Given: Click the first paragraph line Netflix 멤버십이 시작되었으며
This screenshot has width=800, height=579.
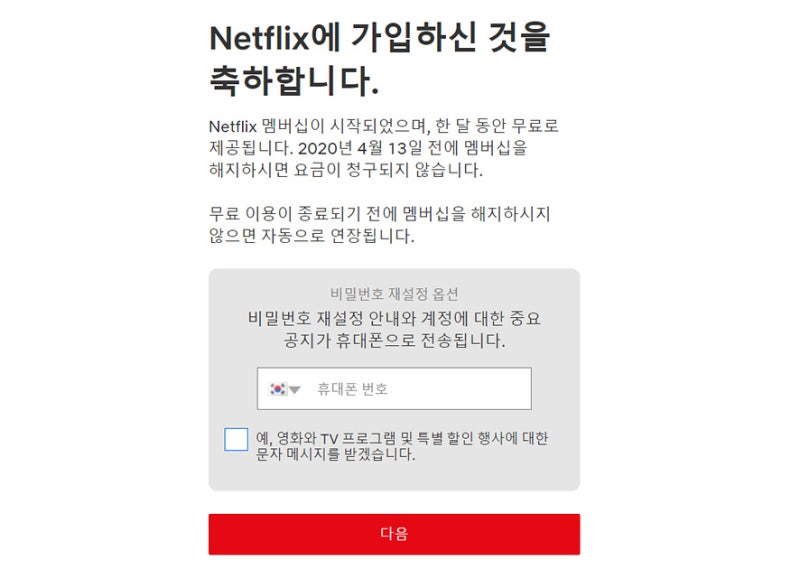Looking at the screenshot, I should (384, 126).
